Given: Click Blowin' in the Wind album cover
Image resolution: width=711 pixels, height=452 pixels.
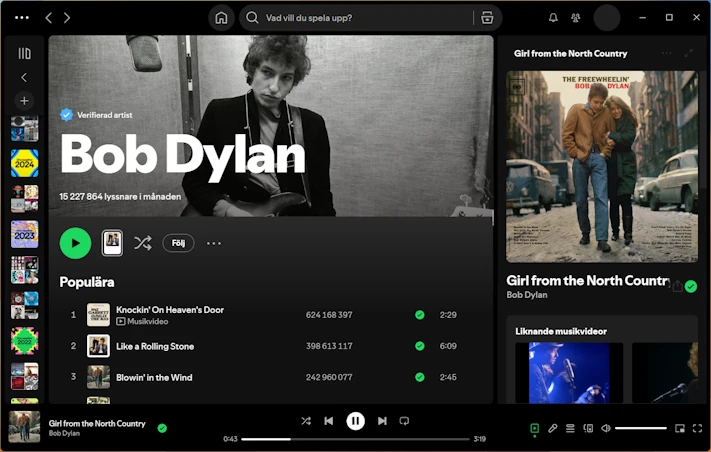Looking at the screenshot, I should [98, 377].
